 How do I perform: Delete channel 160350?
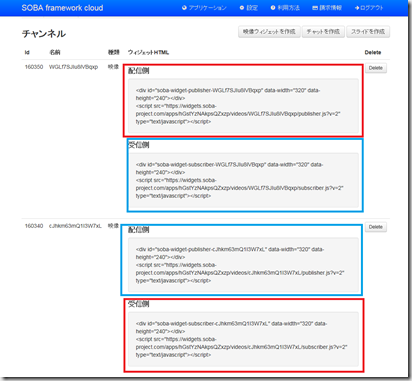pos(376,68)
